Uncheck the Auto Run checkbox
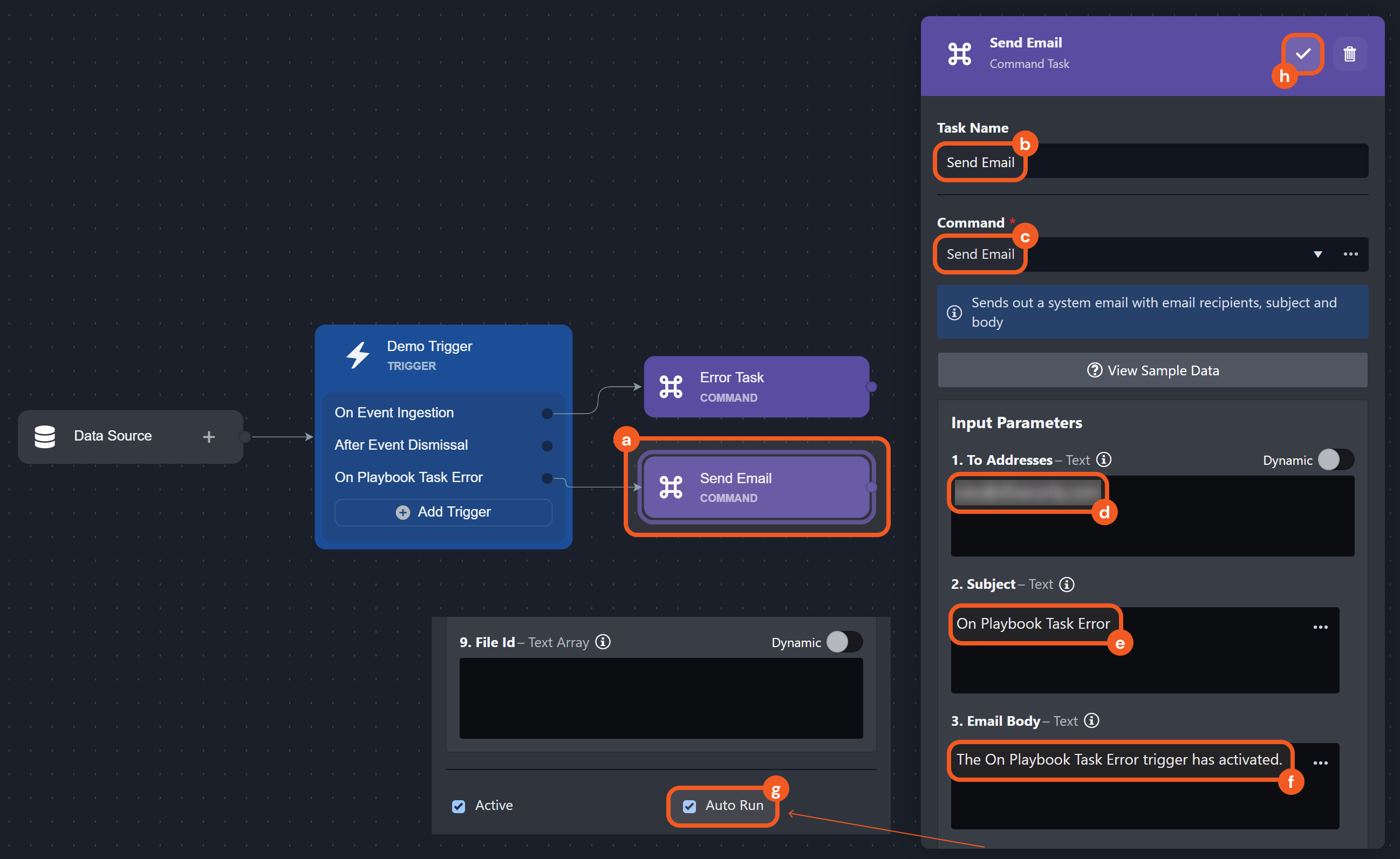This screenshot has height=859, width=1400. pyautogui.click(x=689, y=806)
